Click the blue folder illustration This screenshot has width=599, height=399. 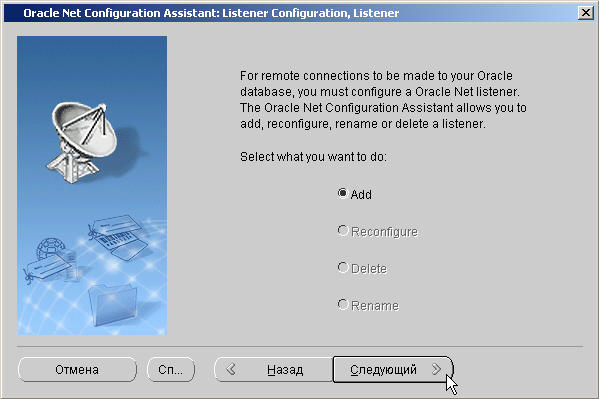(x=112, y=305)
